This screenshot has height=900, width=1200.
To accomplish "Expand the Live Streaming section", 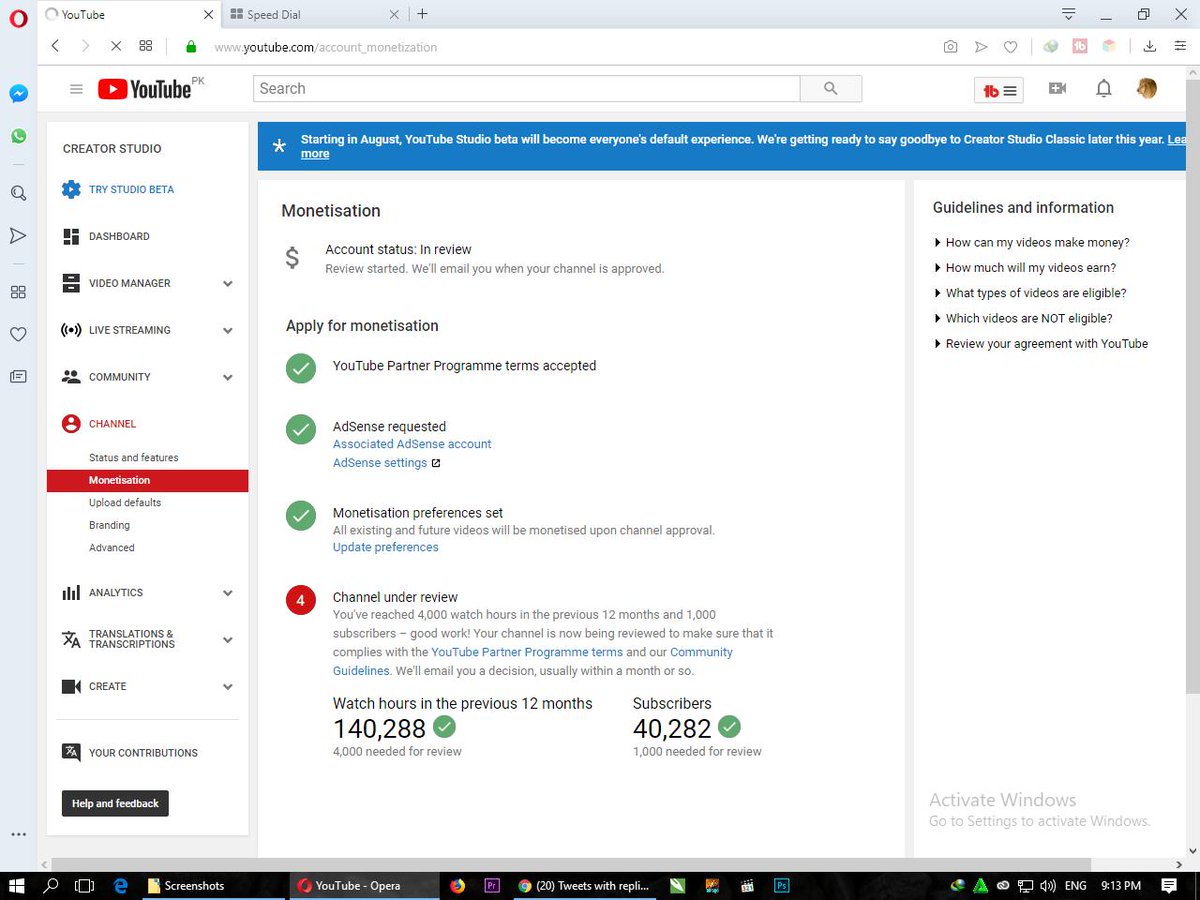I will (228, 331).
